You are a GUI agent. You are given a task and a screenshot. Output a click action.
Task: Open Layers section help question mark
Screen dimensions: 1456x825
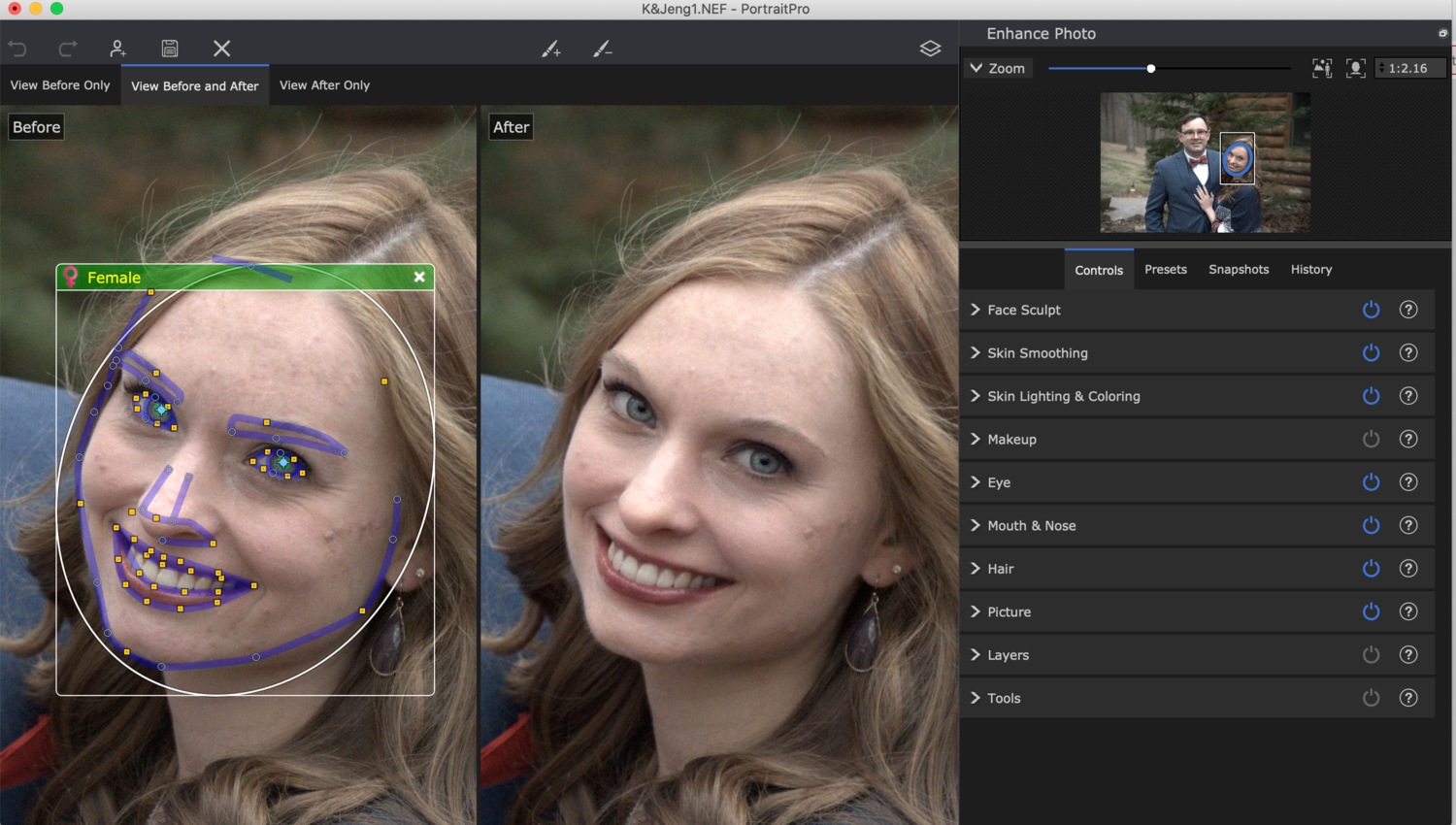click(x=1408, y=655)
